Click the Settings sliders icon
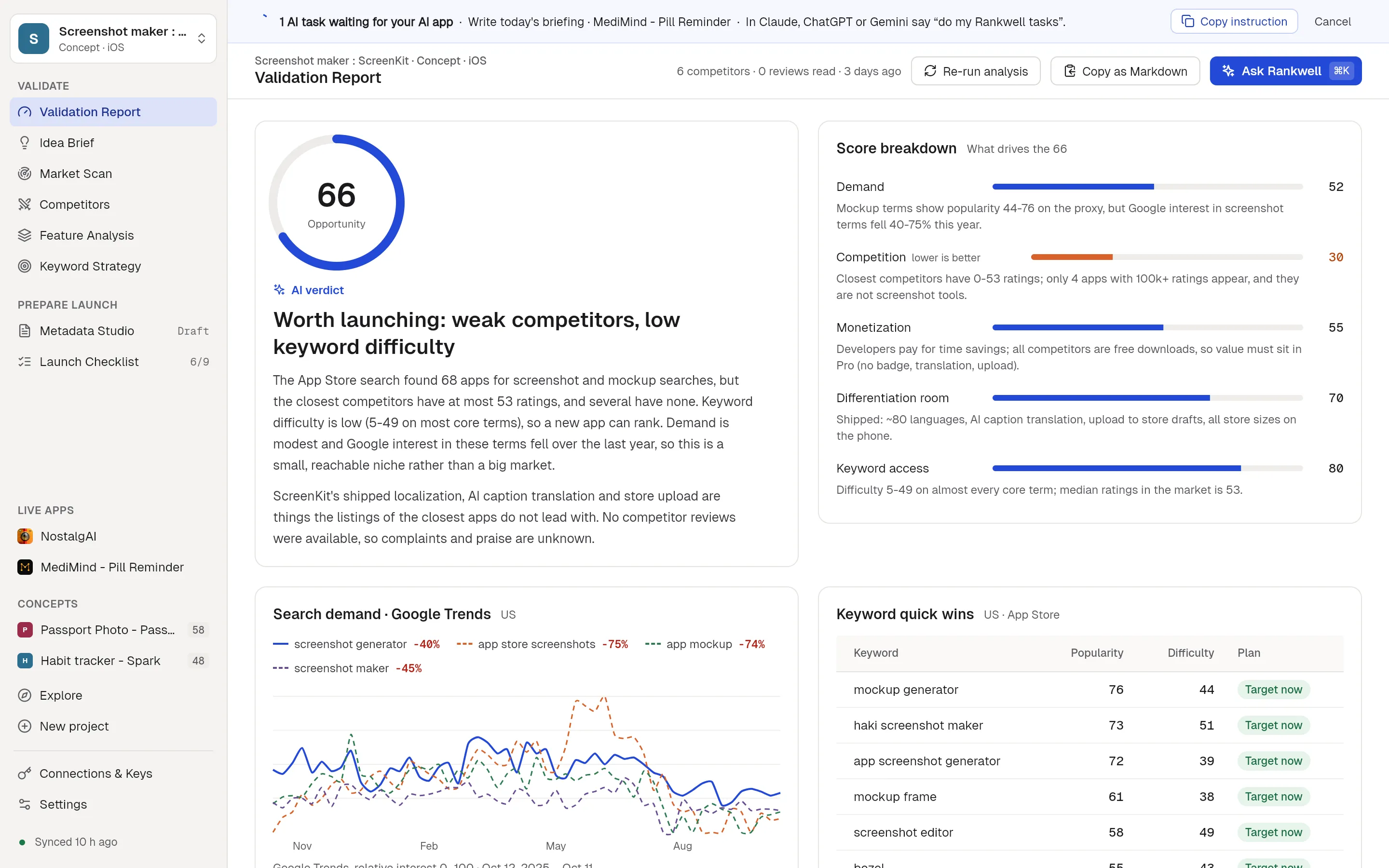1389x868 pixels. [x=25, y=804]
